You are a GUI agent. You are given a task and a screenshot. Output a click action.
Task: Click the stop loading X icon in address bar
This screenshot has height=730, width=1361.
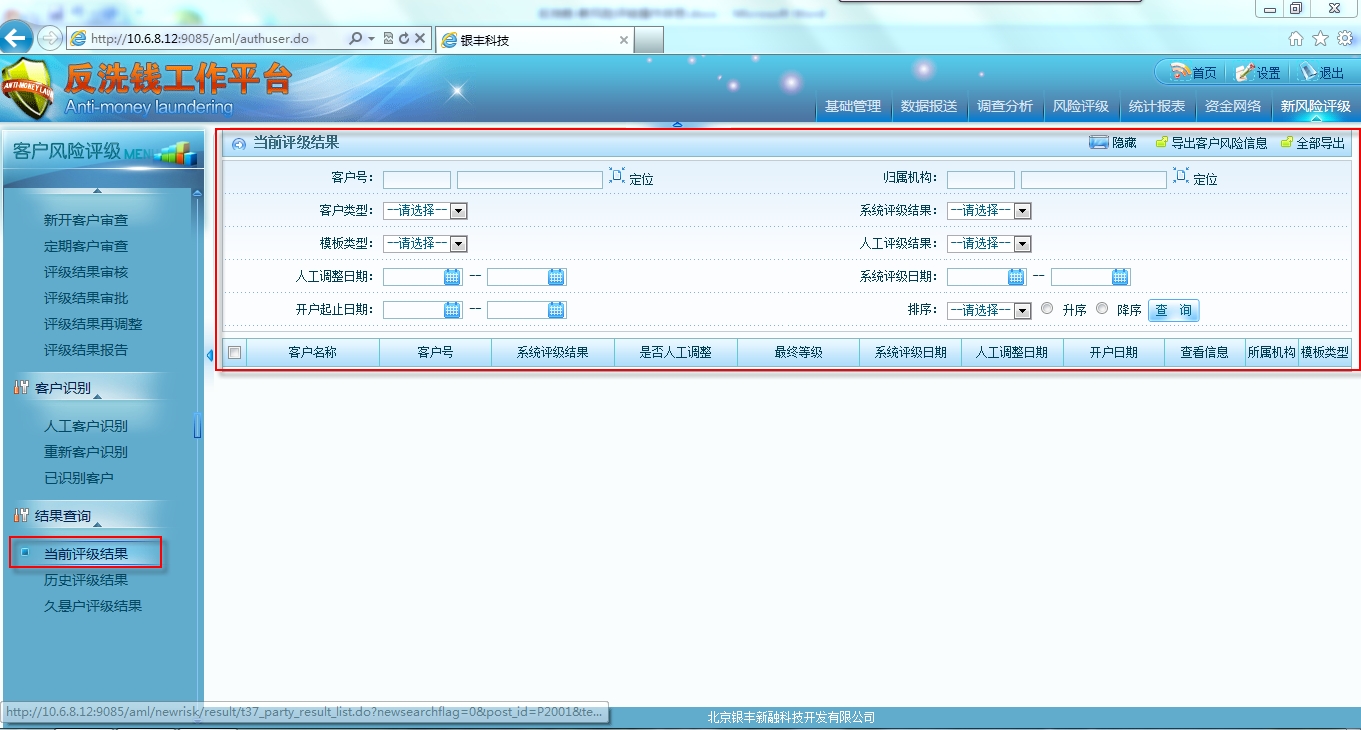click(x=420, y=39)
